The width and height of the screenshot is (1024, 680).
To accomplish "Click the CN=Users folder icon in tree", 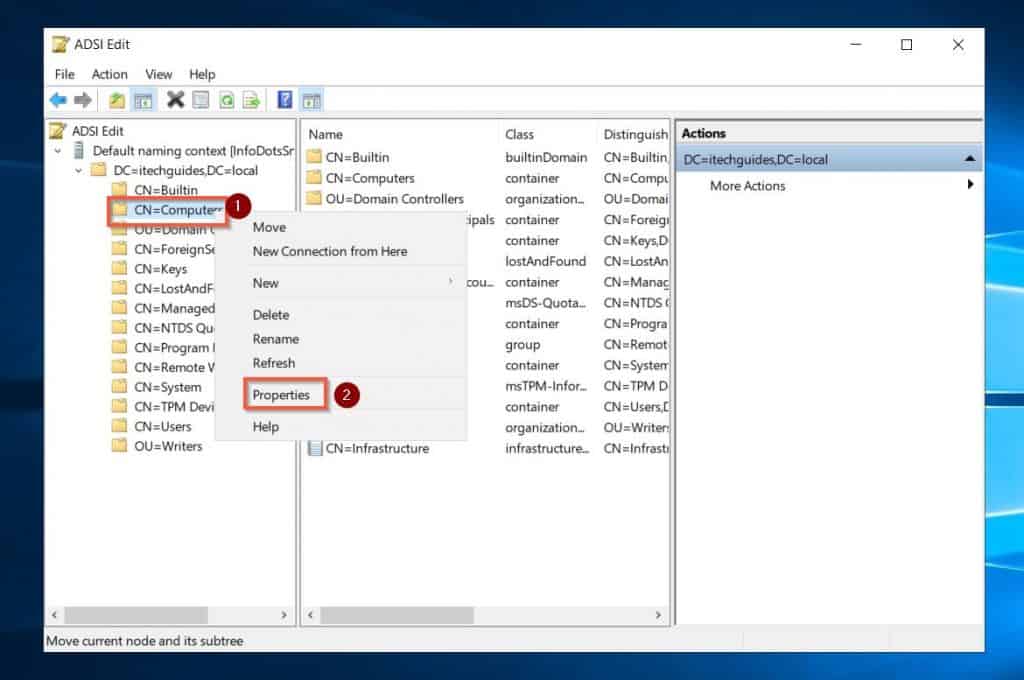I will (x=120, y=426).
